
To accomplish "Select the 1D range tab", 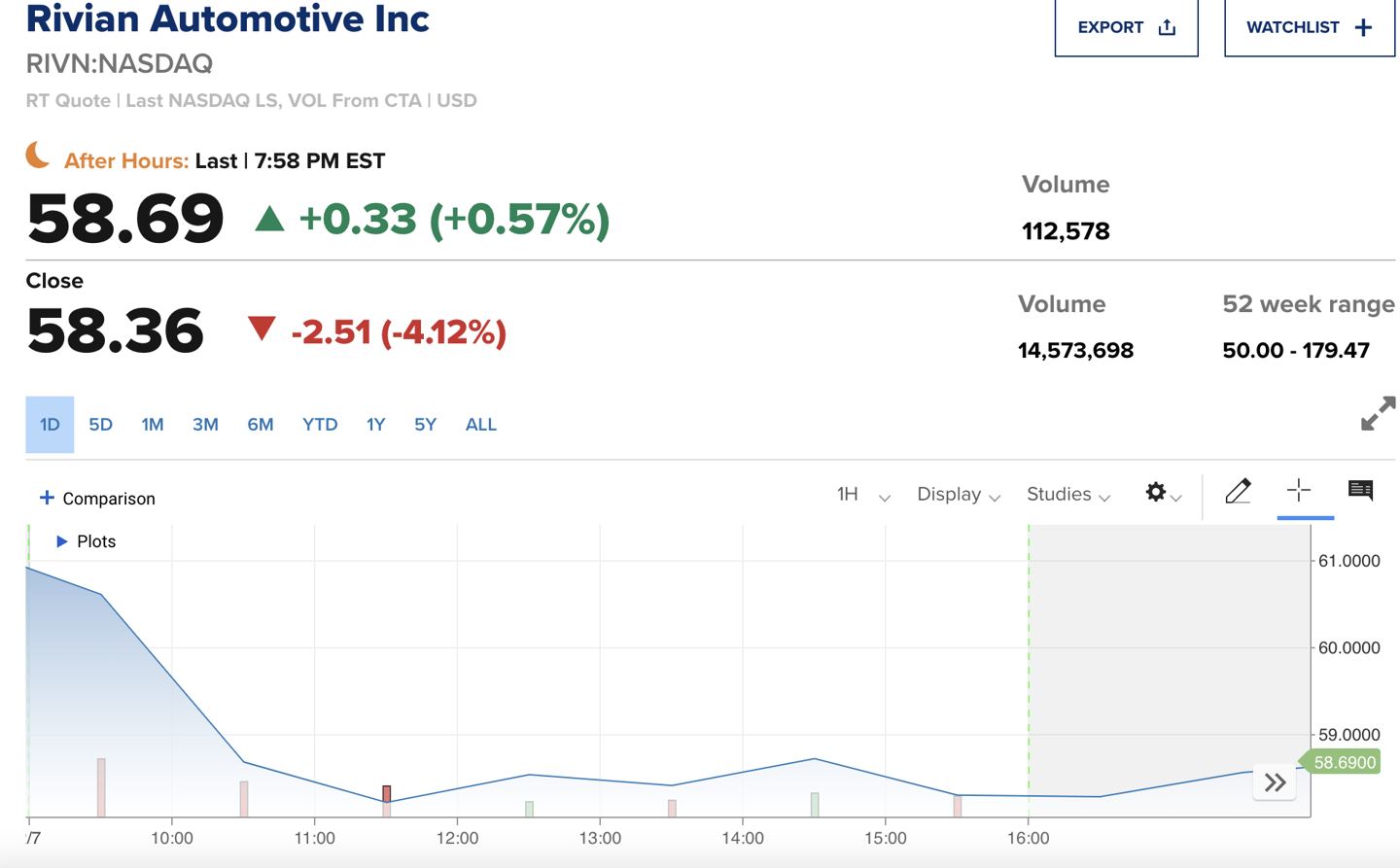I will 50,425.
